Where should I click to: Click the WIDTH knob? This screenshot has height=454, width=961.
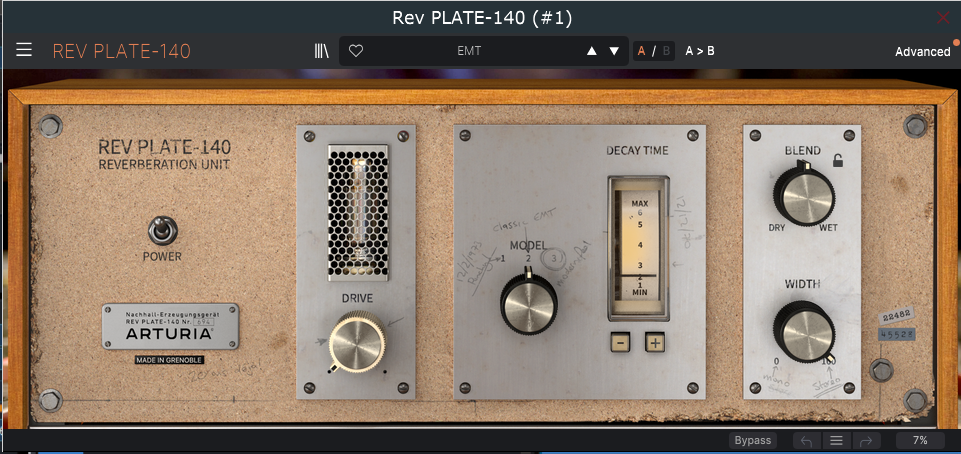coord(803,331)
